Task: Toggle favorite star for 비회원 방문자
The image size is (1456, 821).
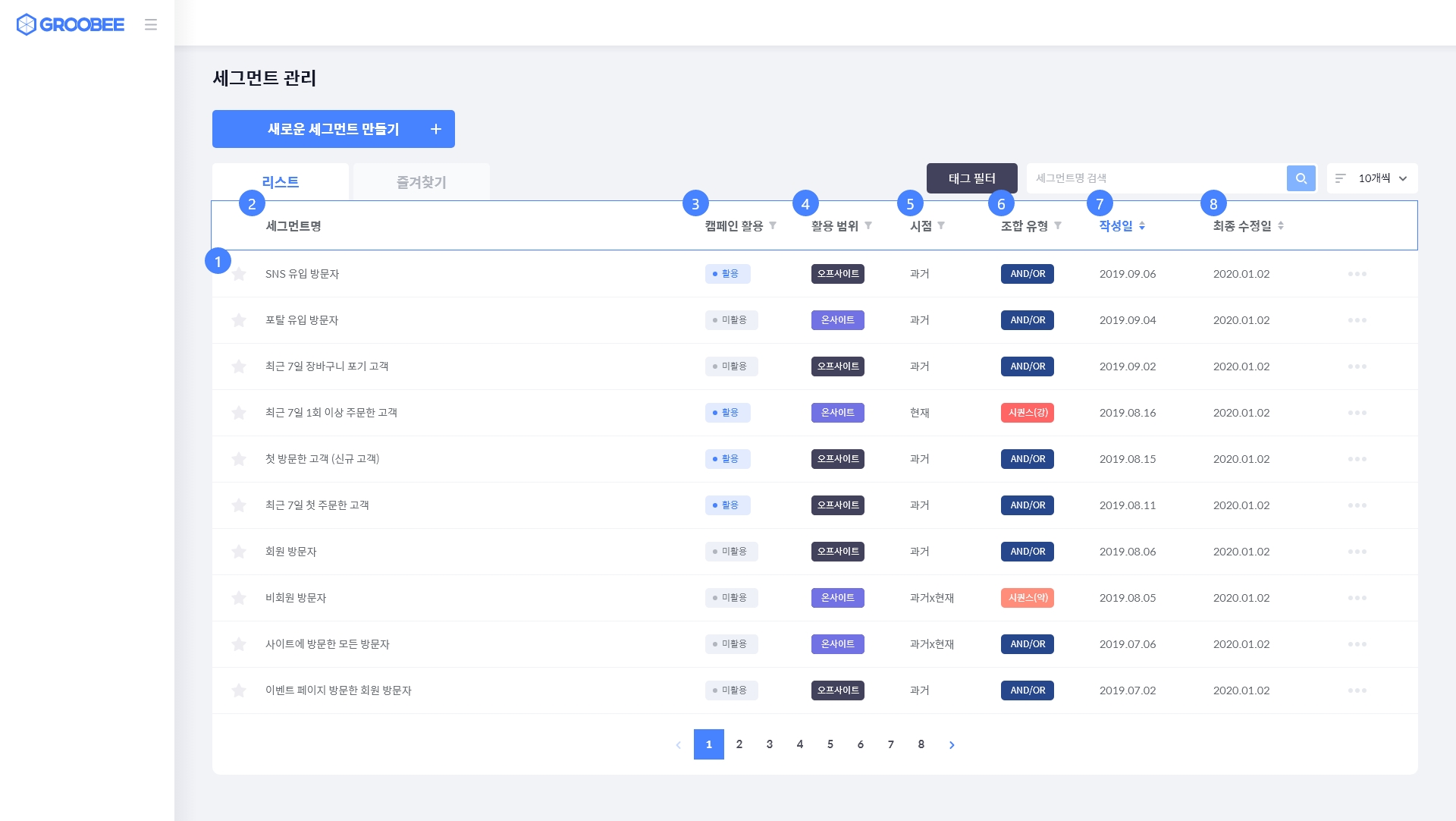Action: [x=239, y=598]
